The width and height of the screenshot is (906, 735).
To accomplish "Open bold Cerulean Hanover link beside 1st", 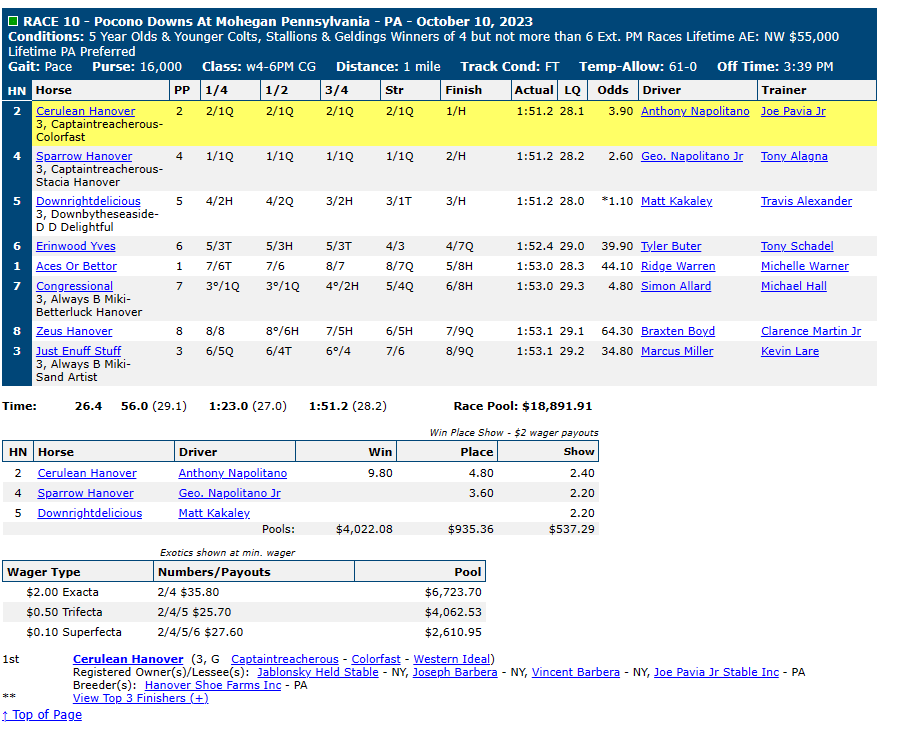I will (x=128, y=659).
